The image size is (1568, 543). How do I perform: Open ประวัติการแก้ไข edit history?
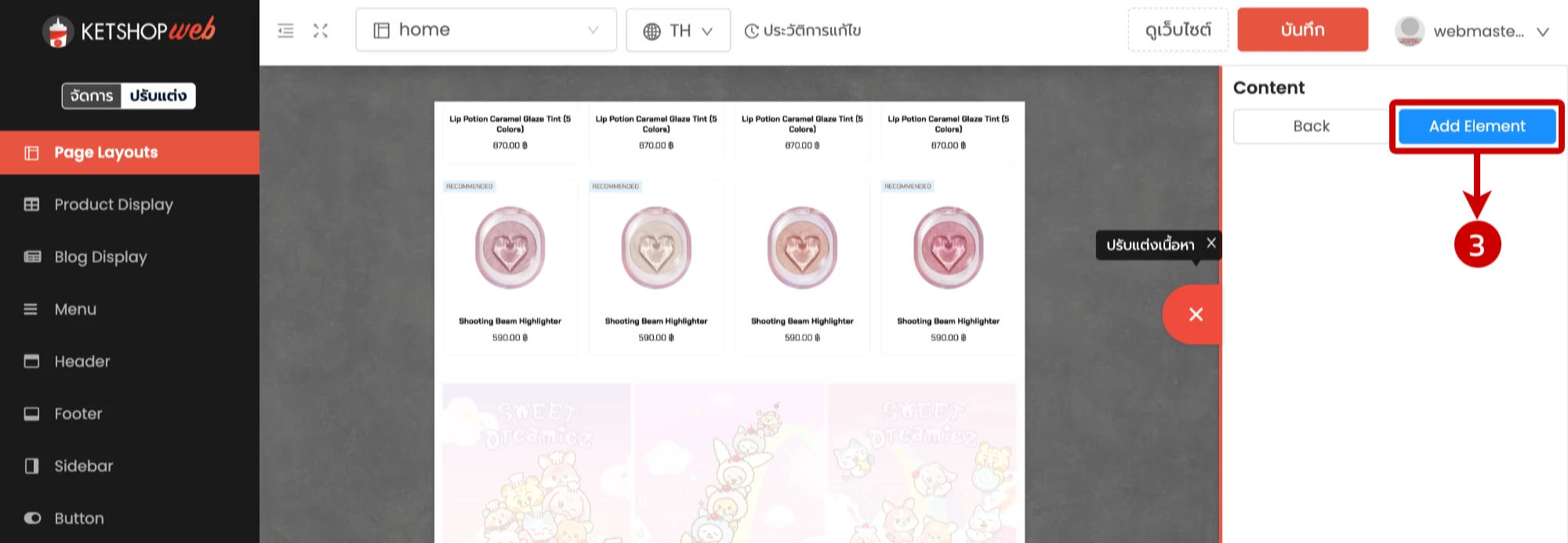tap(803, 31)
